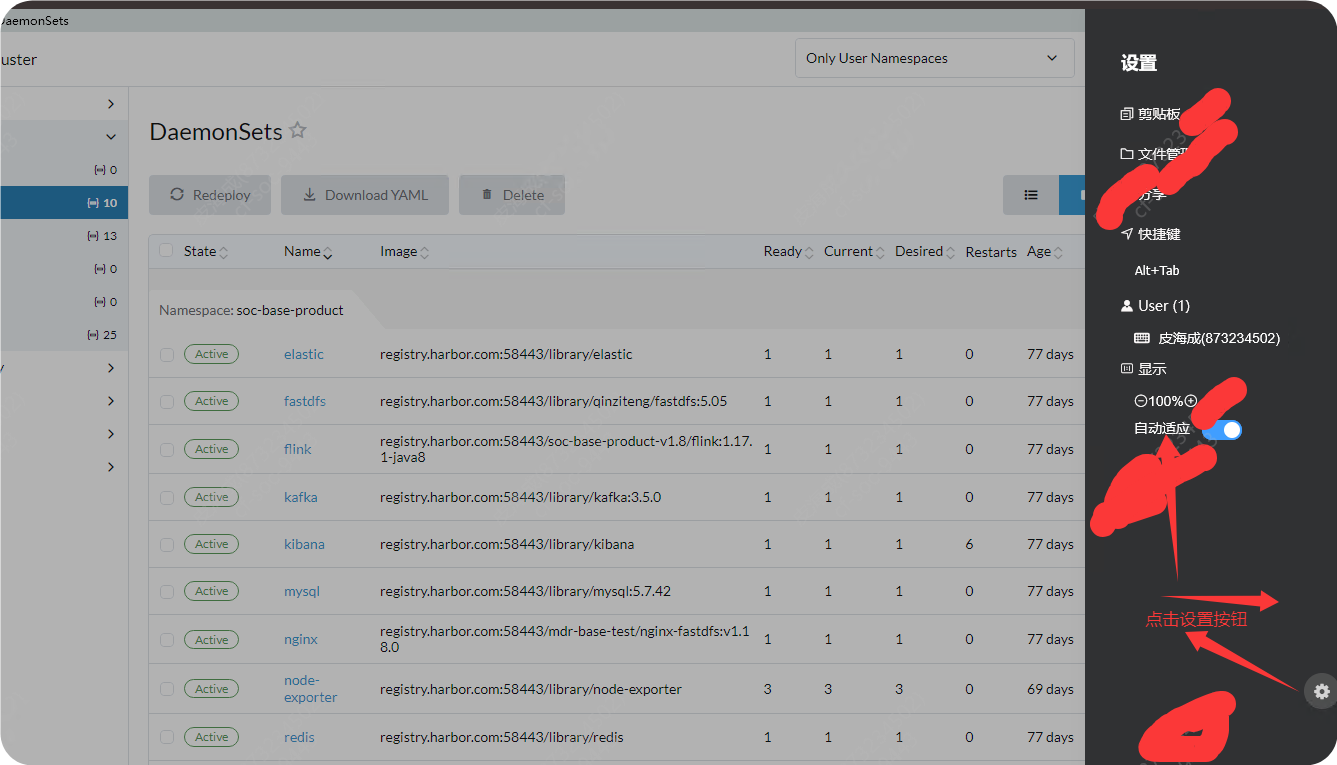Check the flink row checkbox
Screen dimensions: 1337x765
[x=167, y=449]
